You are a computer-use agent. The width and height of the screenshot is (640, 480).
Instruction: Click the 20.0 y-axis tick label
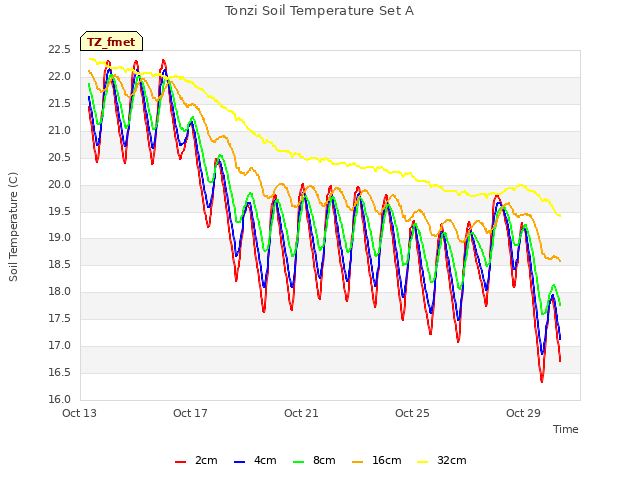tap(59, 184)
